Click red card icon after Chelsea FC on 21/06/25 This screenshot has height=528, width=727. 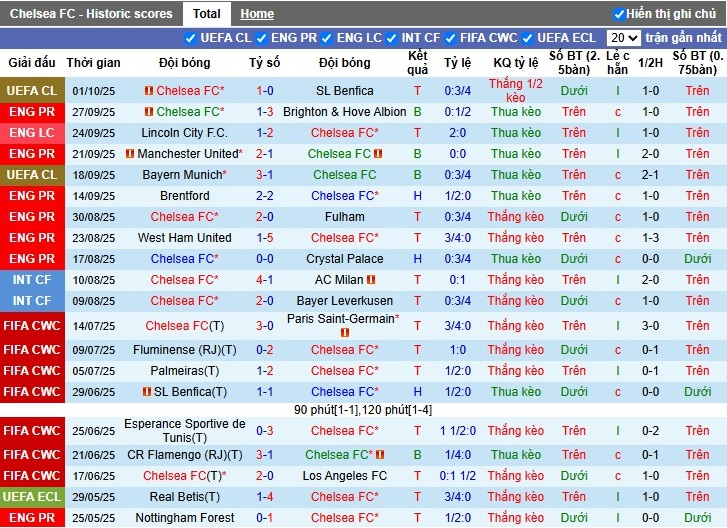tap(380, 455)
